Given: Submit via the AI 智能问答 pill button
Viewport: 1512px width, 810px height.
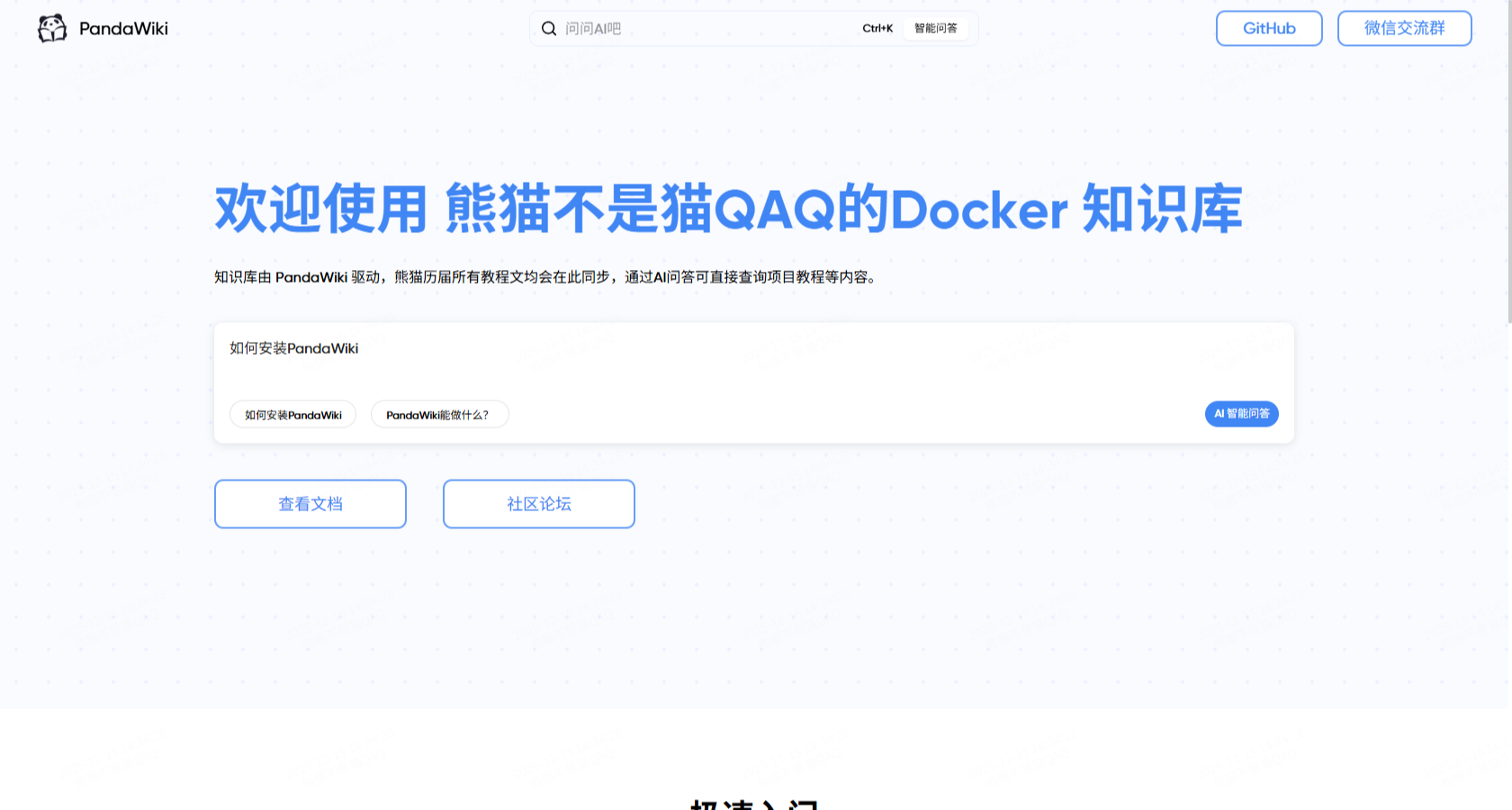Looking at the screenshot, I should [x=1242, y=414].
